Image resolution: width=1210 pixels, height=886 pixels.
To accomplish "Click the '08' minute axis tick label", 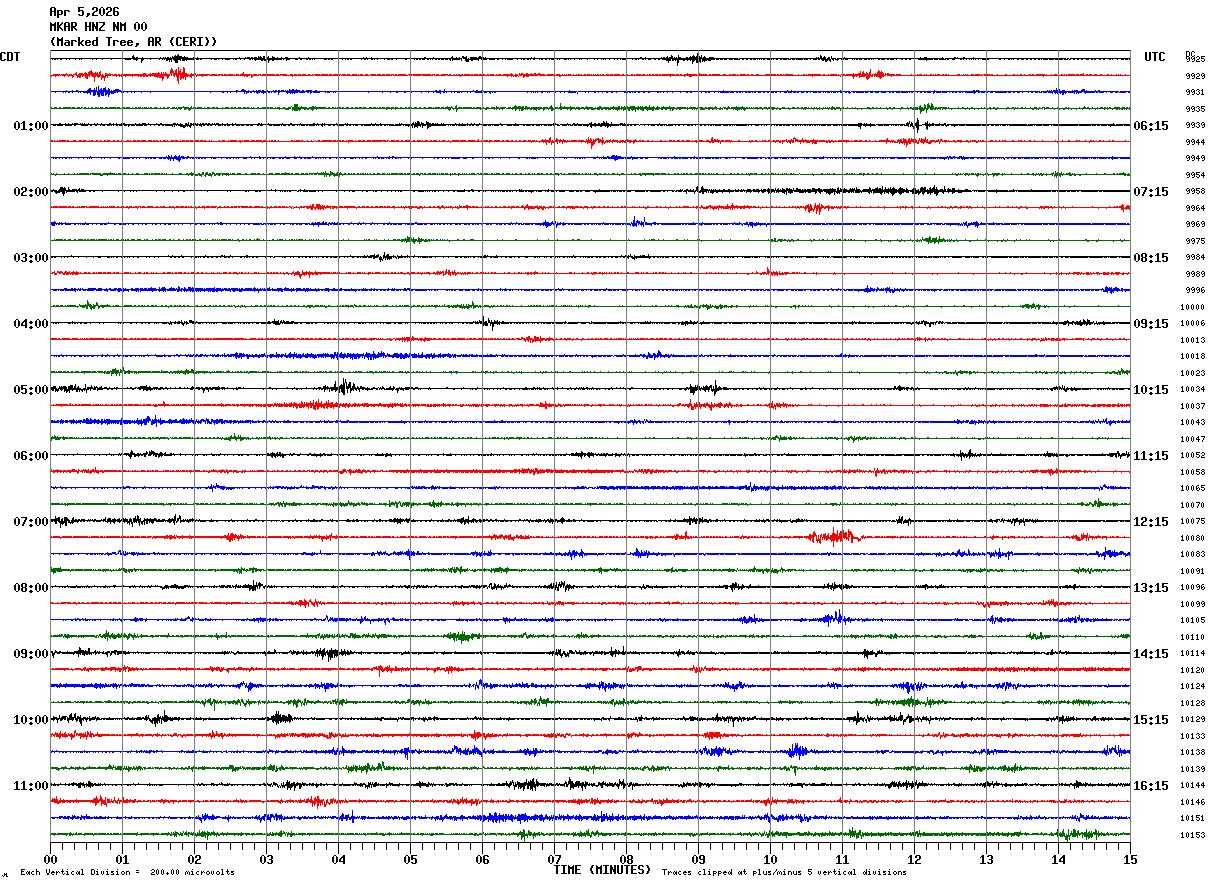I will click(627, 859).
